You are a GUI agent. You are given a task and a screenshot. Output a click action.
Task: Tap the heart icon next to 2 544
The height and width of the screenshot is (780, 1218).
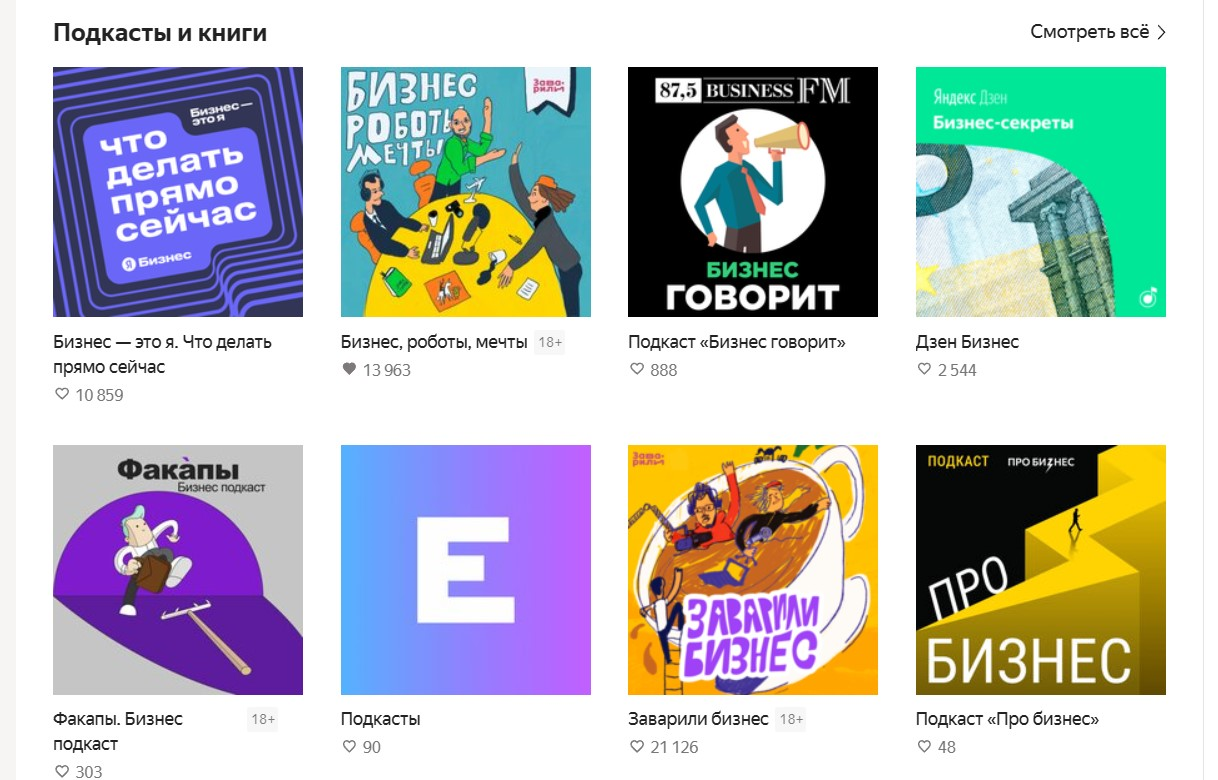(924, 370)
